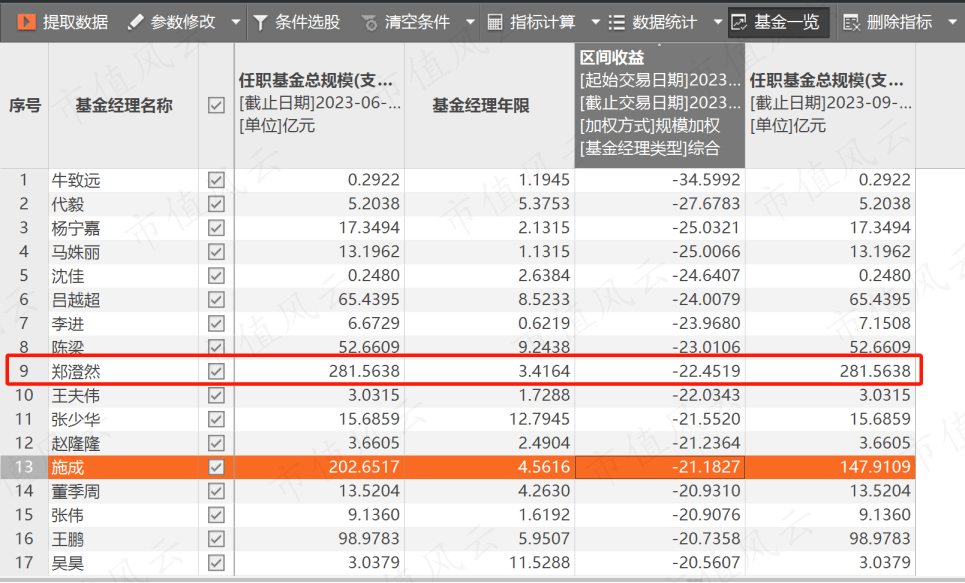Open dropdown arrow next to 指标计算

[x=595, y=21]
